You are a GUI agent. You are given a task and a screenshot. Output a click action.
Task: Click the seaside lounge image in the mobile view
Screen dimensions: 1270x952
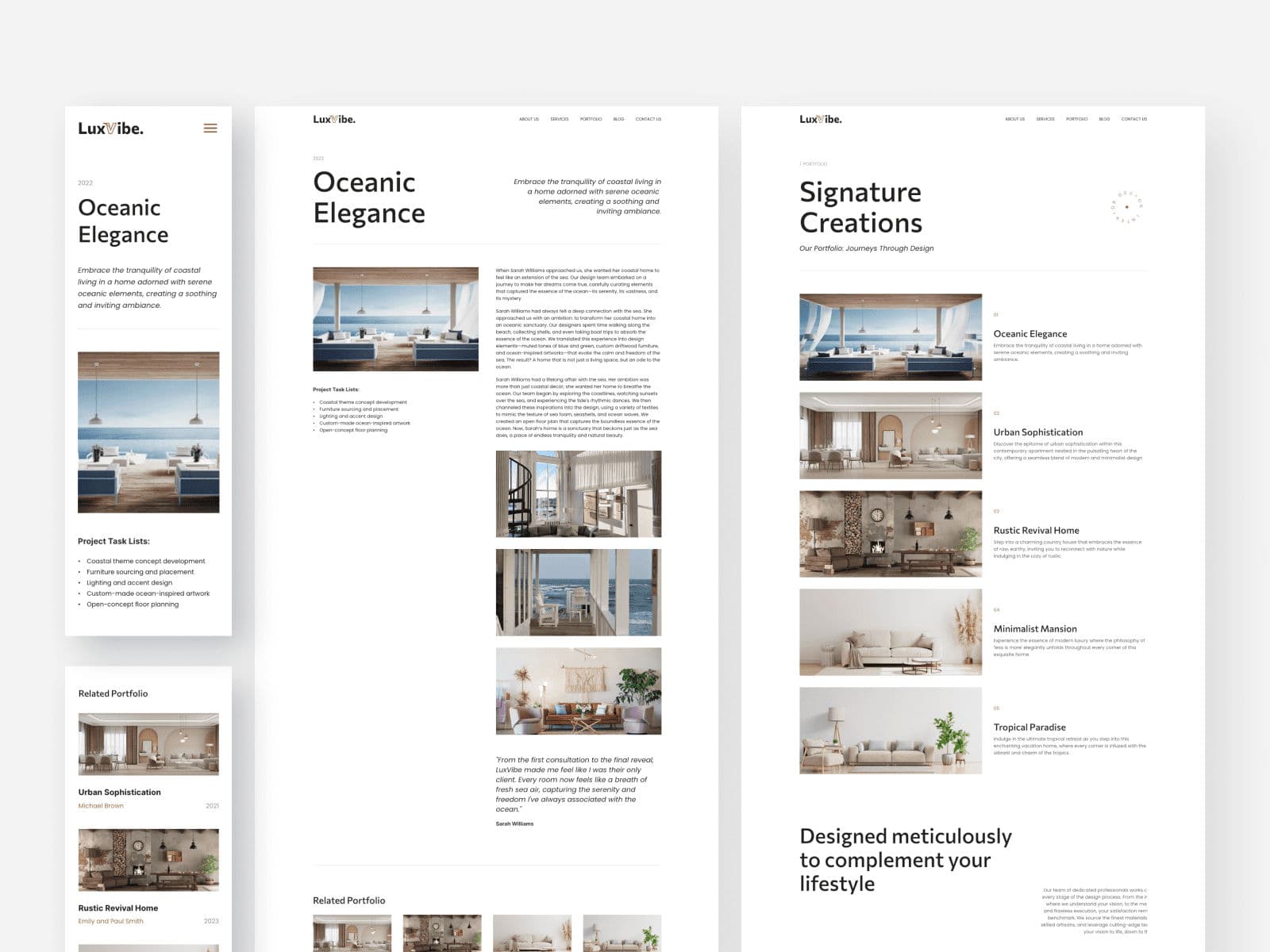pos(148,432)
